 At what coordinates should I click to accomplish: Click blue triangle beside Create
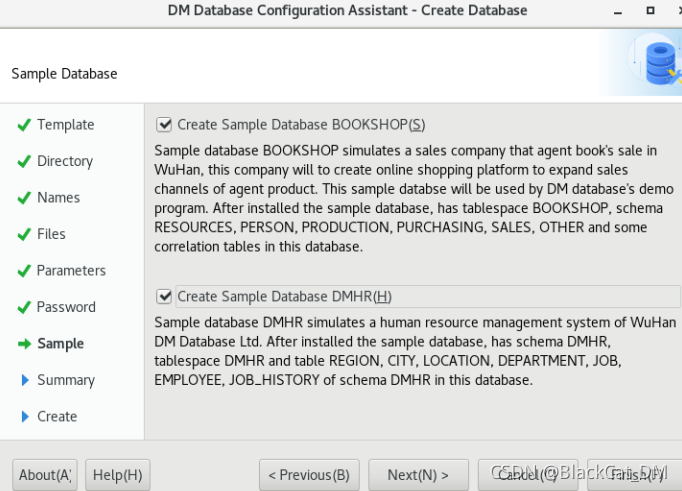[x=25, y=417]
